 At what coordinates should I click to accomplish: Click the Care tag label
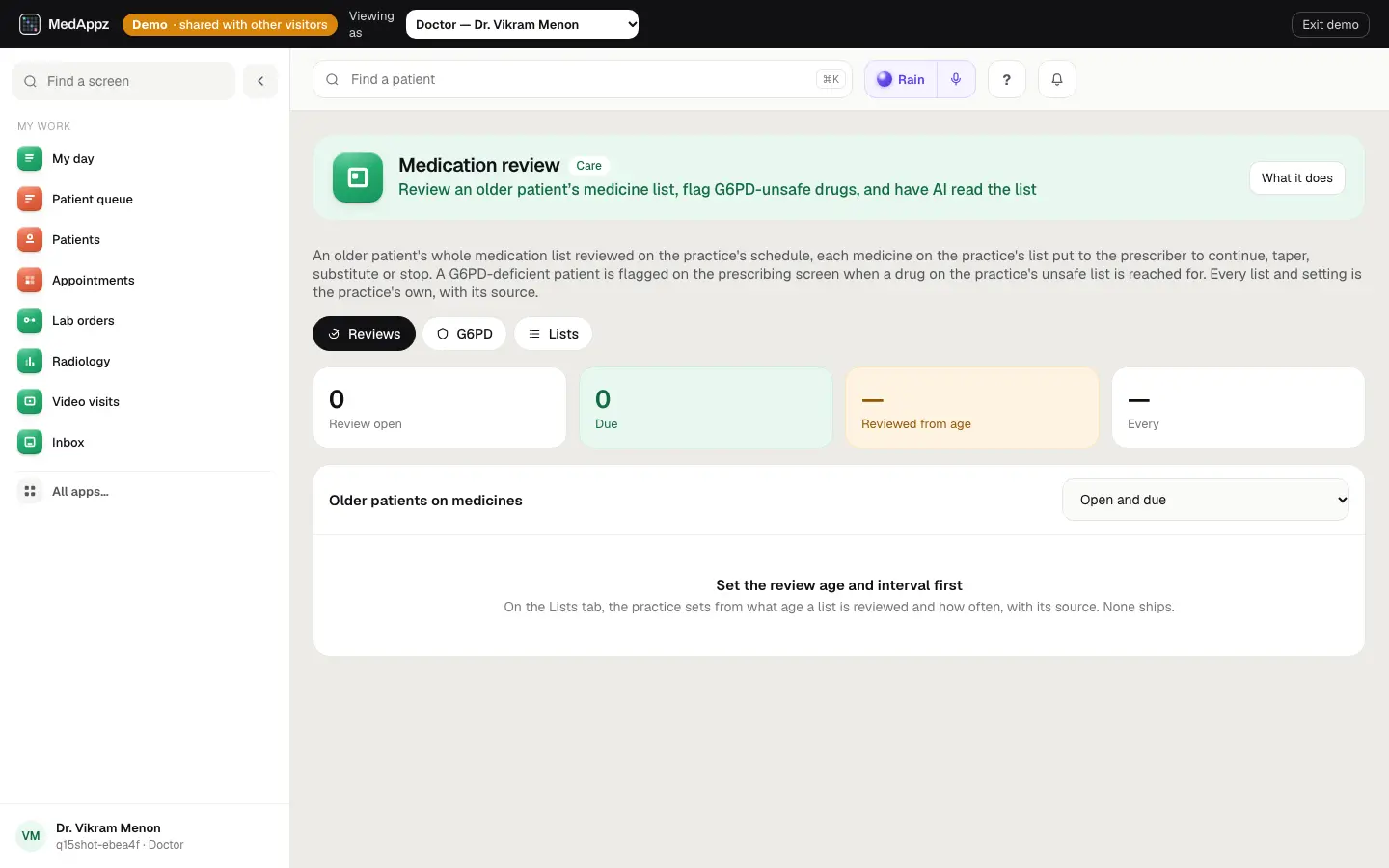point(588,166)
